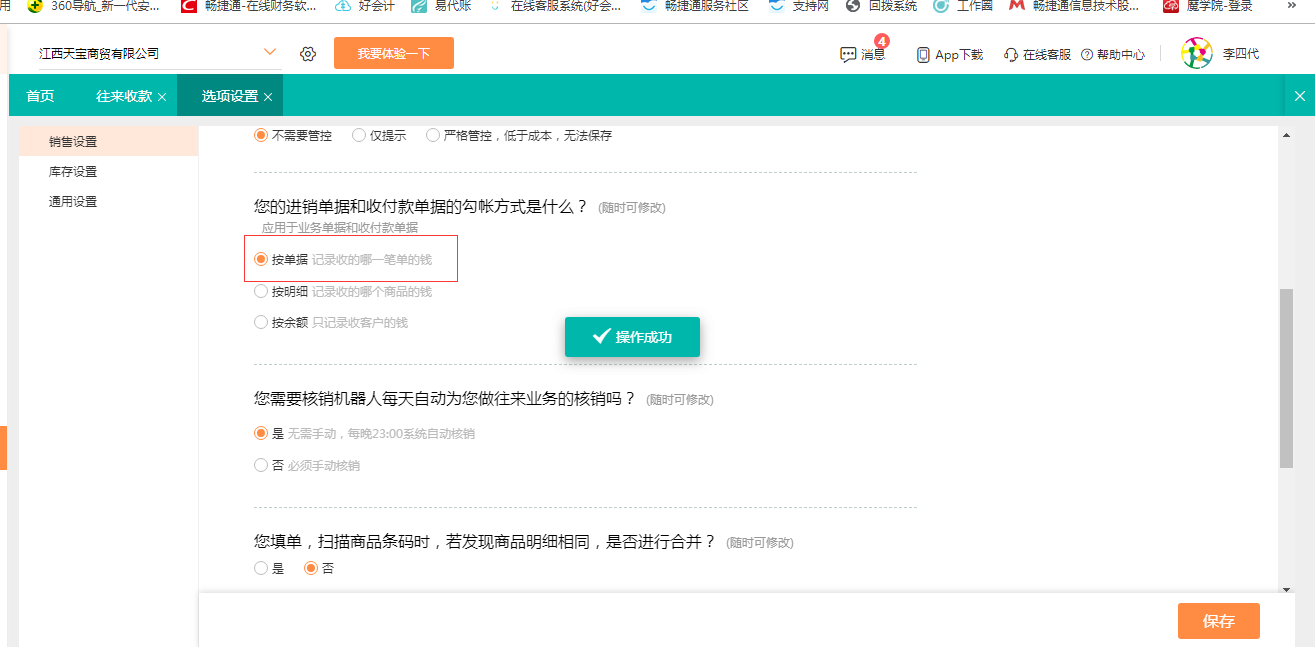1315x647 pixels.
Task: Switch to the 首页 tab
Action: [40, 96]
